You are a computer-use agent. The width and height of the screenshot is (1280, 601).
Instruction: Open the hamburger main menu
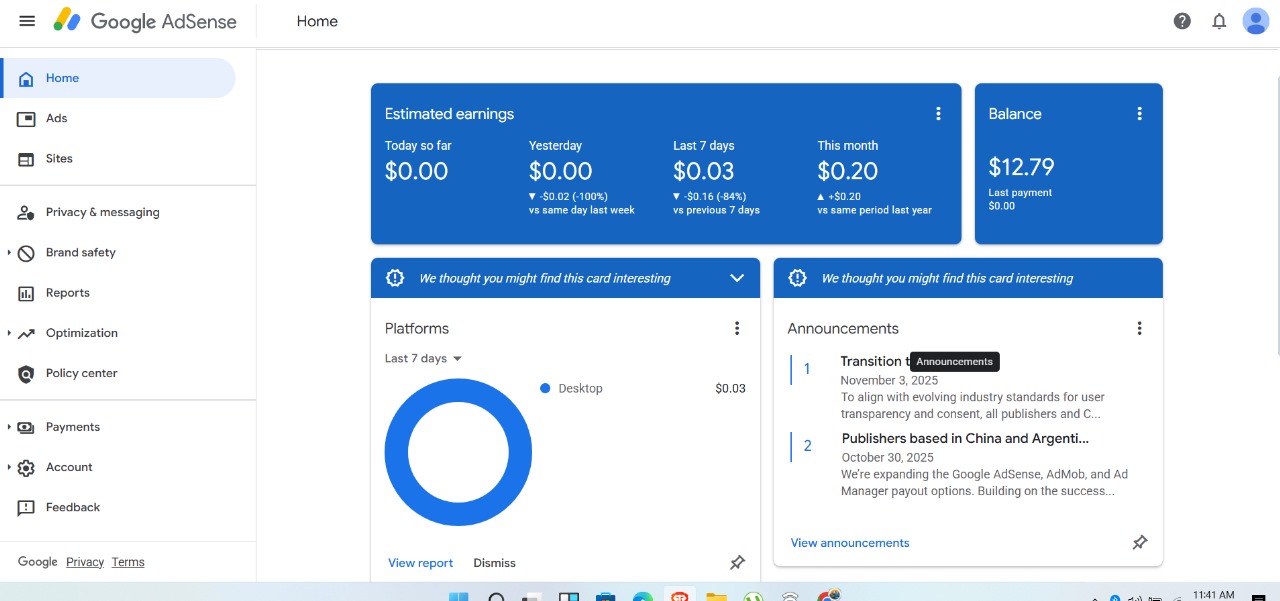click(27, 21)
